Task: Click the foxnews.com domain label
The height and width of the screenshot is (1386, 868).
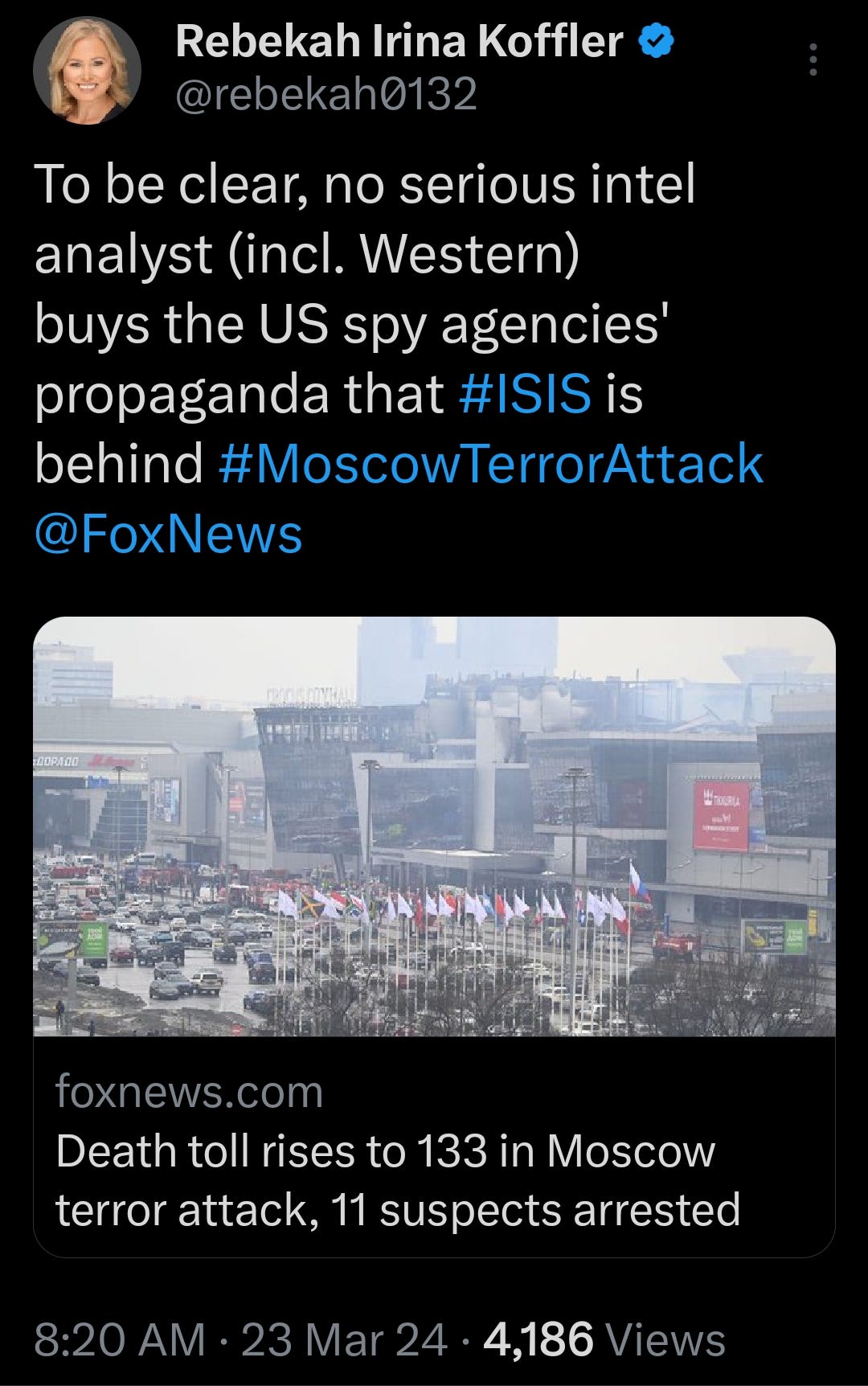Action: point(189,1092)
